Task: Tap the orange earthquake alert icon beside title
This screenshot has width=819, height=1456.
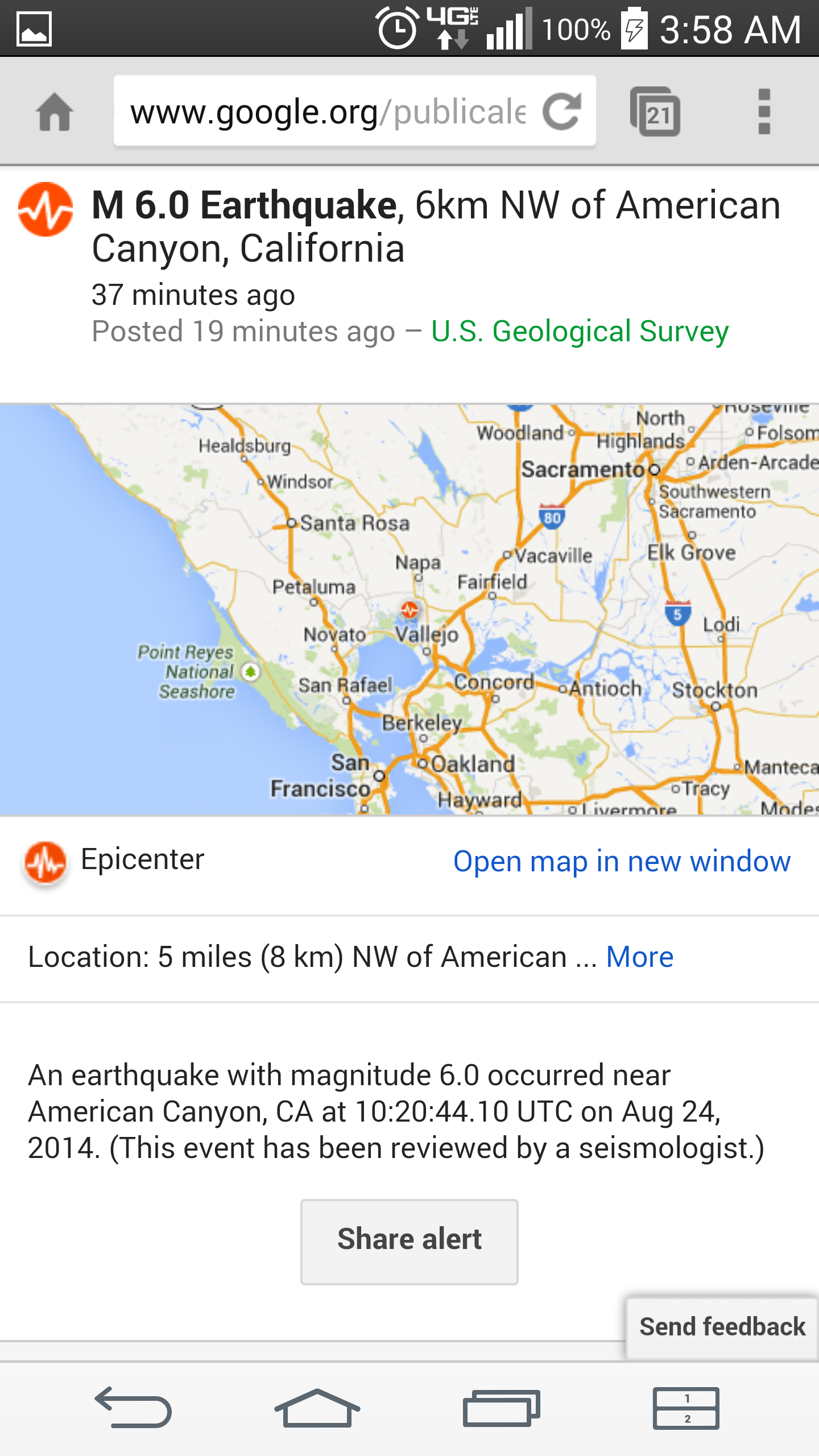Action: point(45,209)
